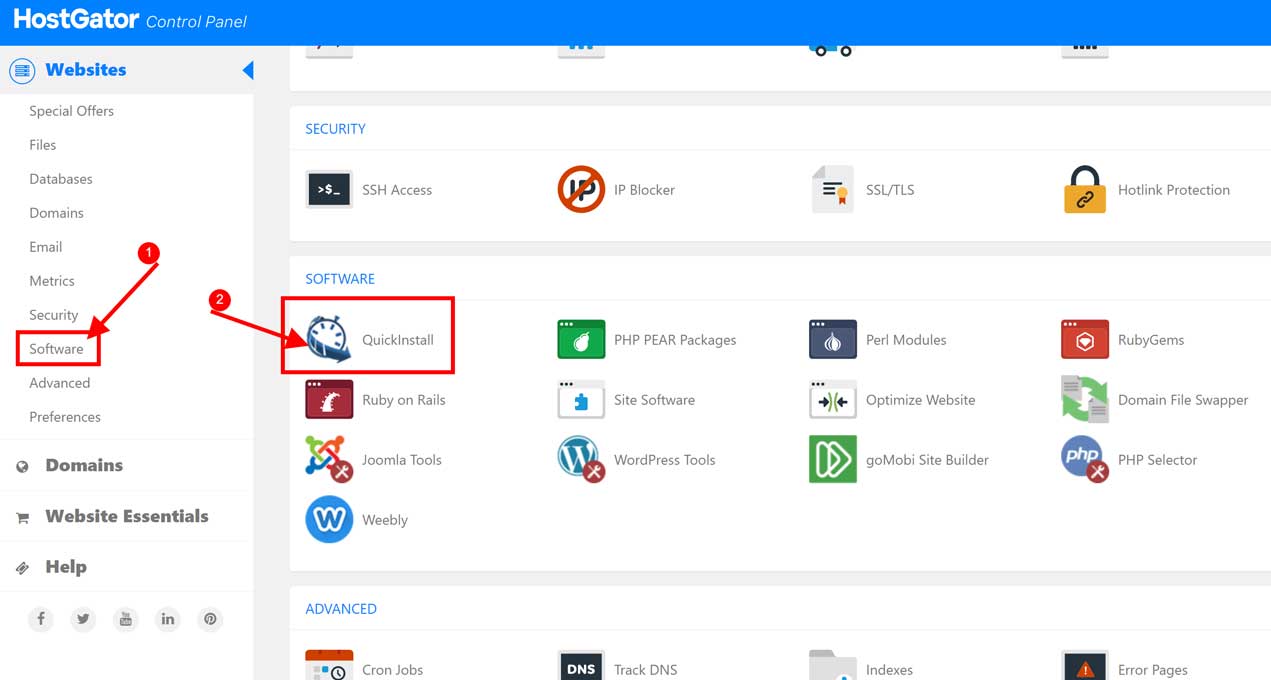Select Preferences in the sidebar
This screenshot has width=1271, height=680.
(65, 417)
